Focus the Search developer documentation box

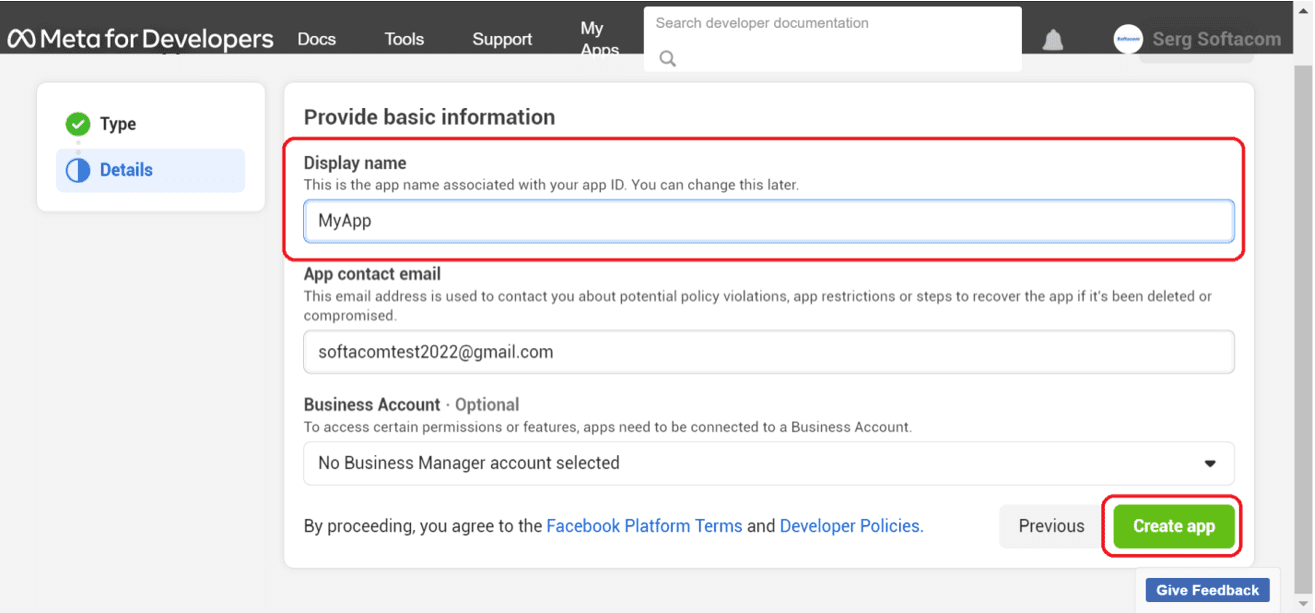[x=833, y=39]
